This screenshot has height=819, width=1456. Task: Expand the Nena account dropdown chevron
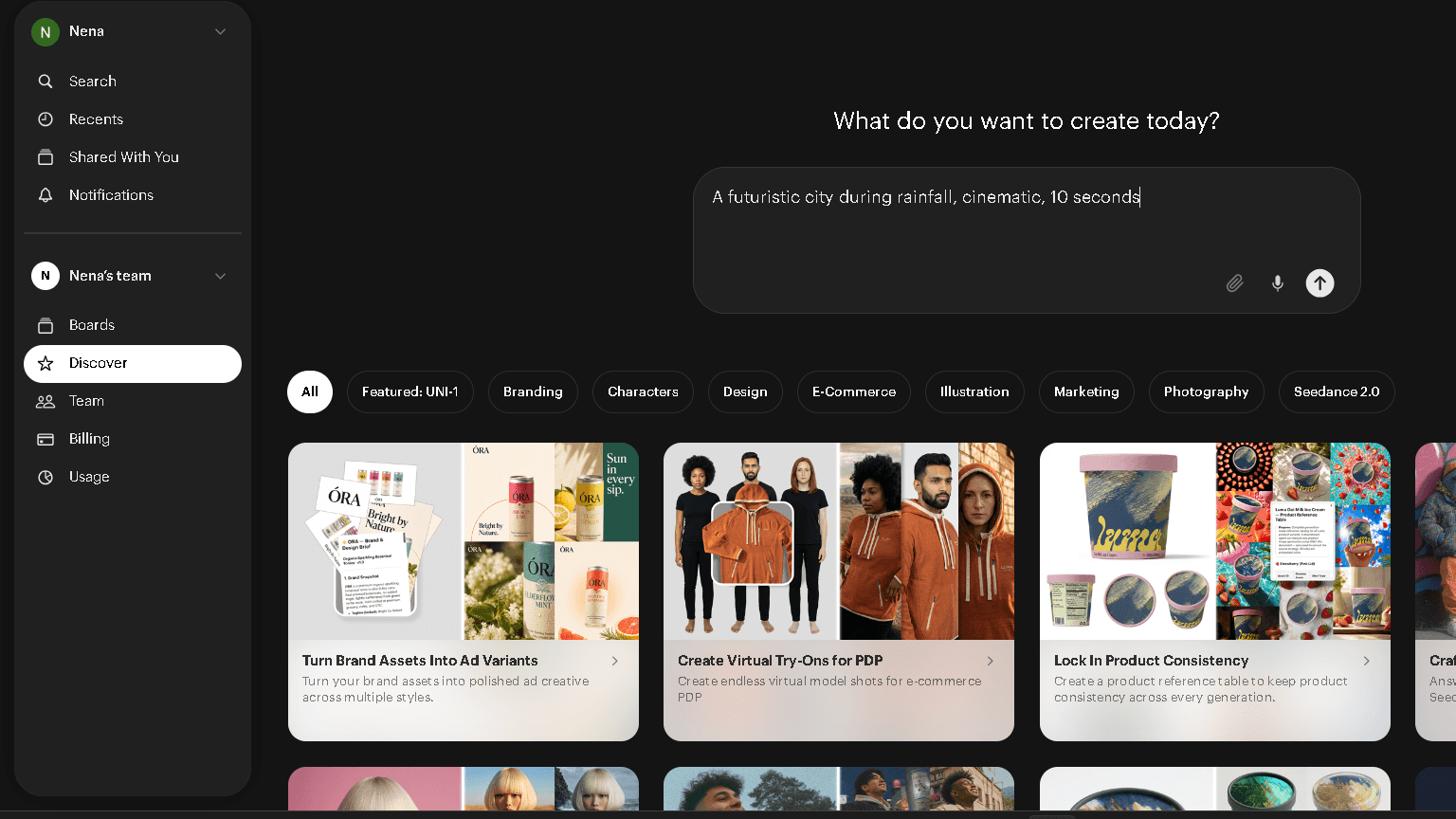point(220,31)
